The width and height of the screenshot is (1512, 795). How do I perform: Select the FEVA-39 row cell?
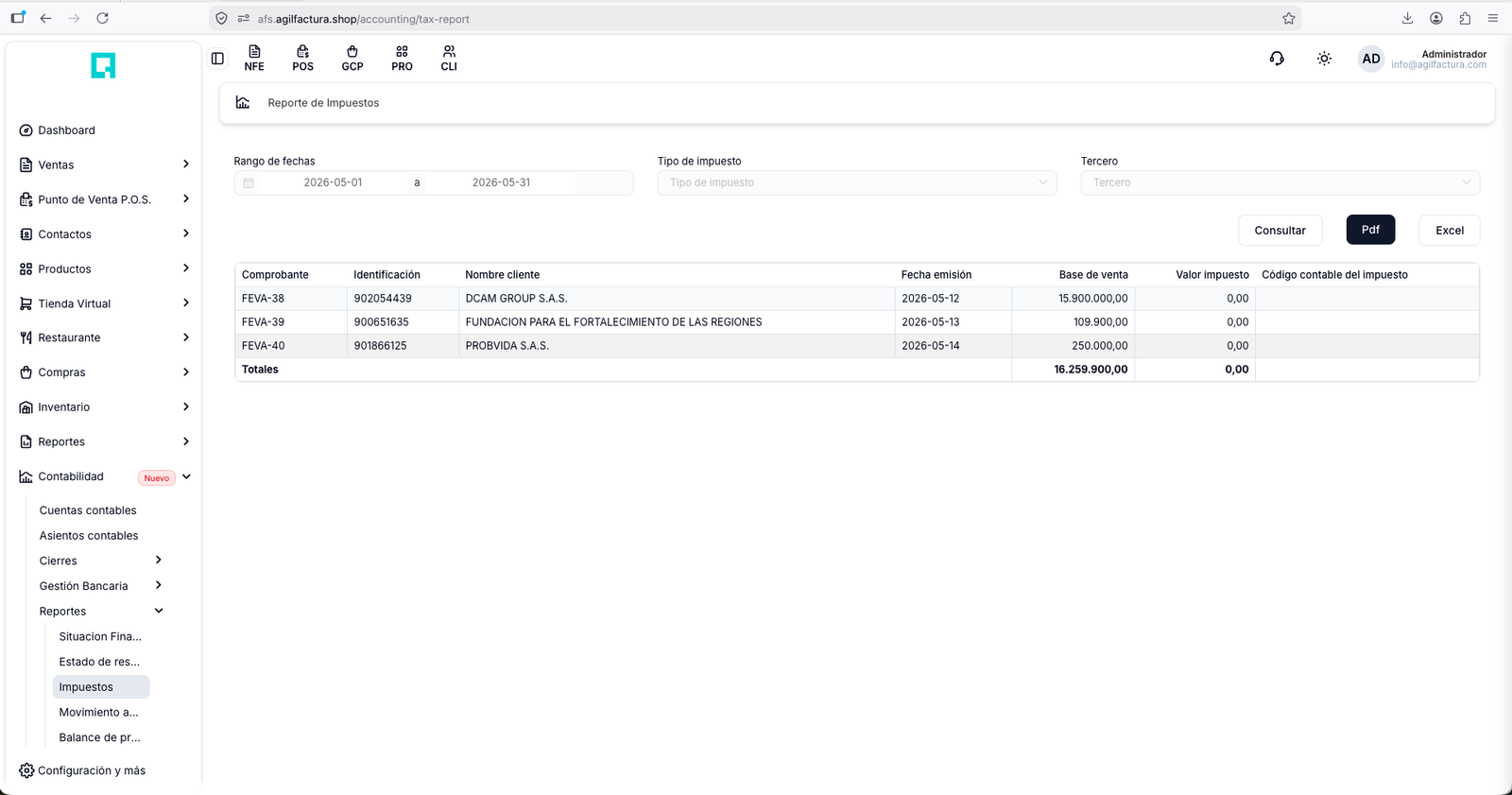291,321
